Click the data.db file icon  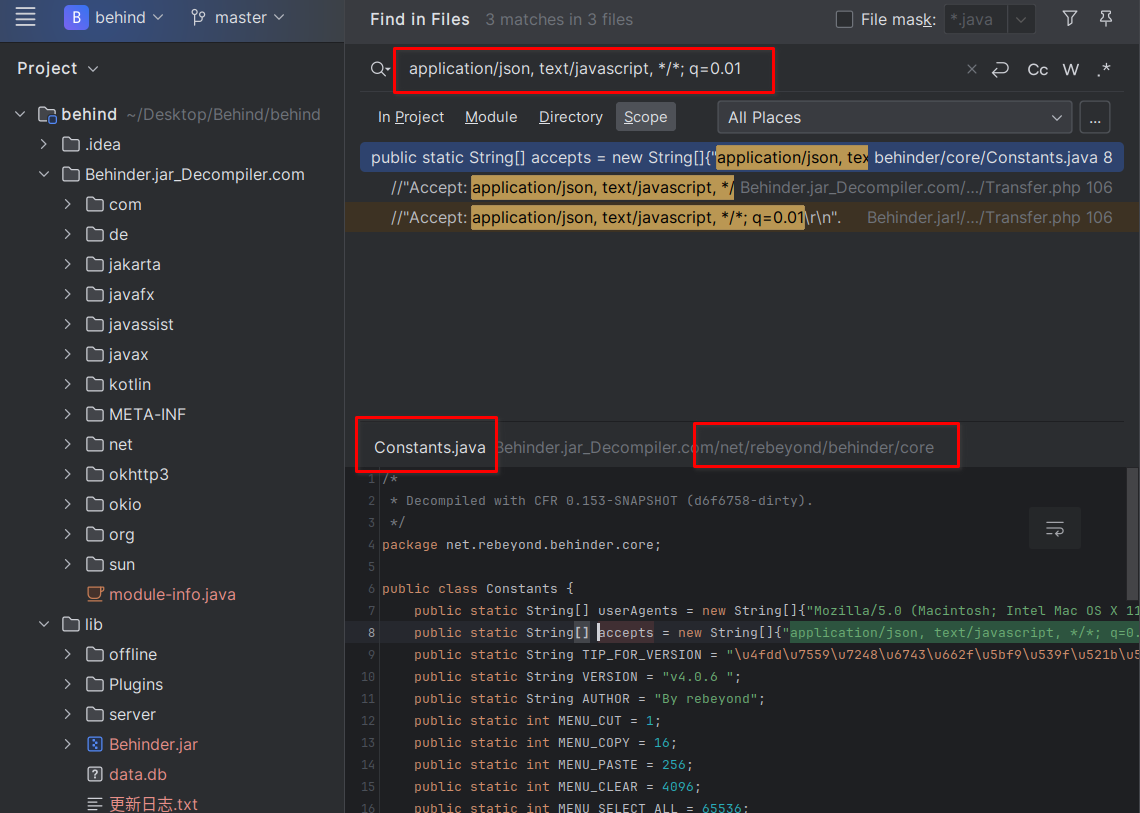tap(95, 774)
